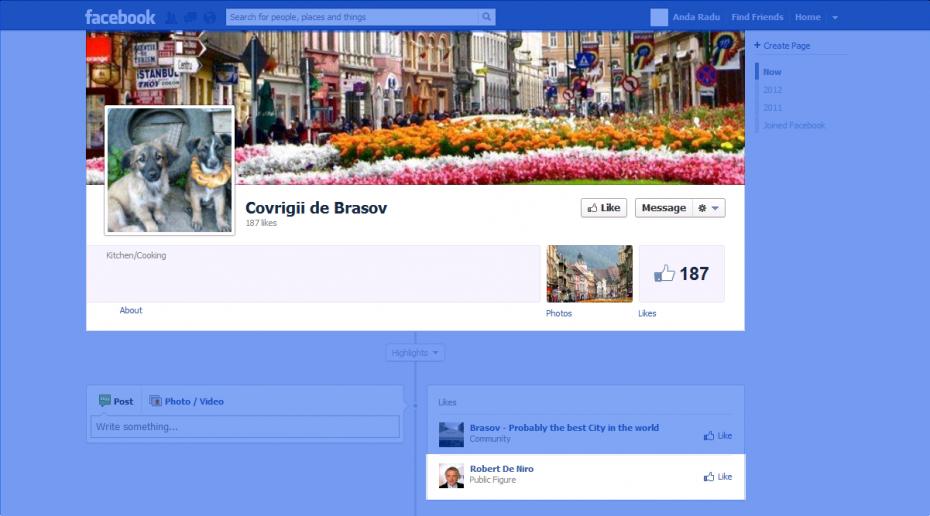The image size is (930, 516).
Task: Jump to 2011 on timeline
Action: [772, 107]
